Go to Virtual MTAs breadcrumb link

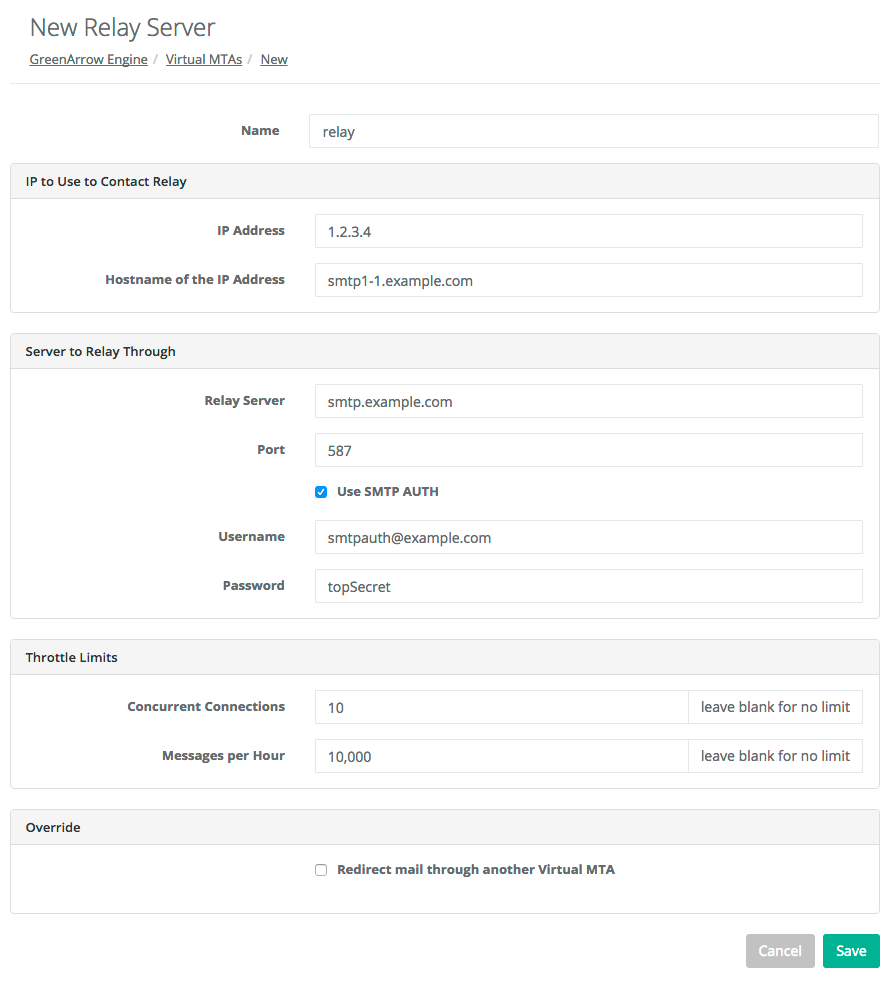click(204, 59)
